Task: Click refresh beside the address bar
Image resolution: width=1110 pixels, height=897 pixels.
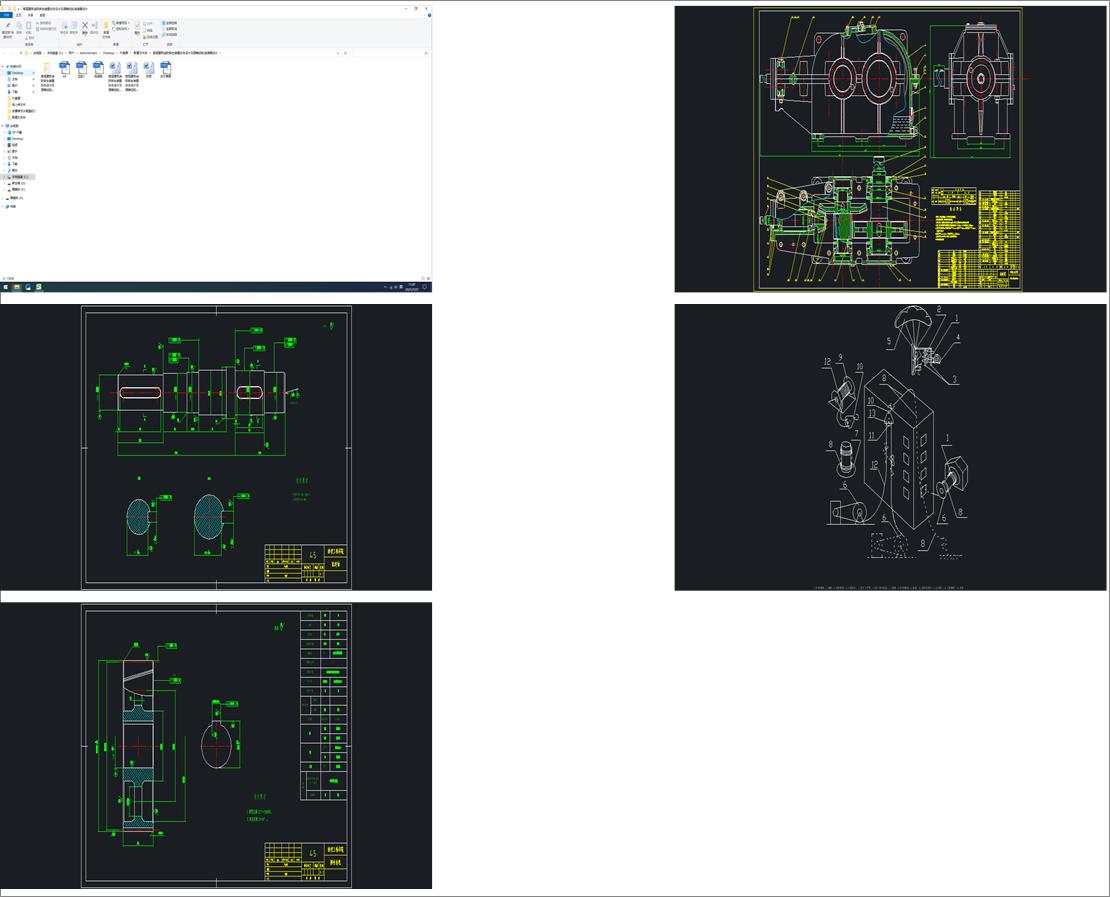Action: click(345, 53)
